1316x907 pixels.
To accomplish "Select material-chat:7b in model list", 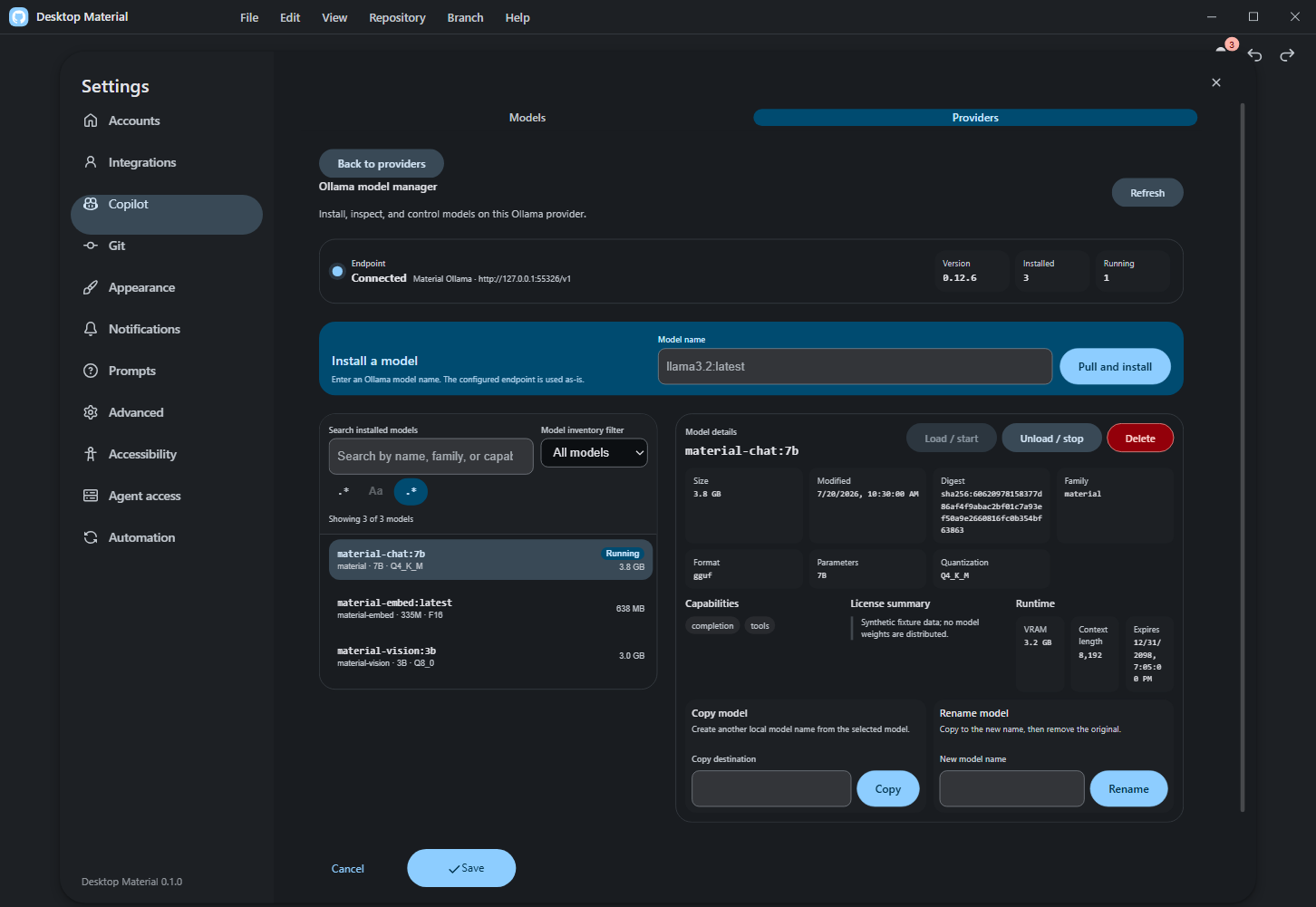I will point(490,560).
